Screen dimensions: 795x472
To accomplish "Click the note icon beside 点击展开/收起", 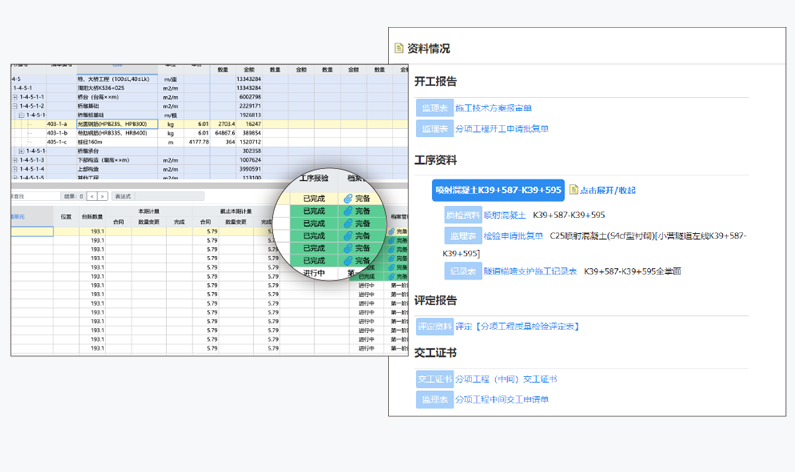I will click(x=574, y=190).
